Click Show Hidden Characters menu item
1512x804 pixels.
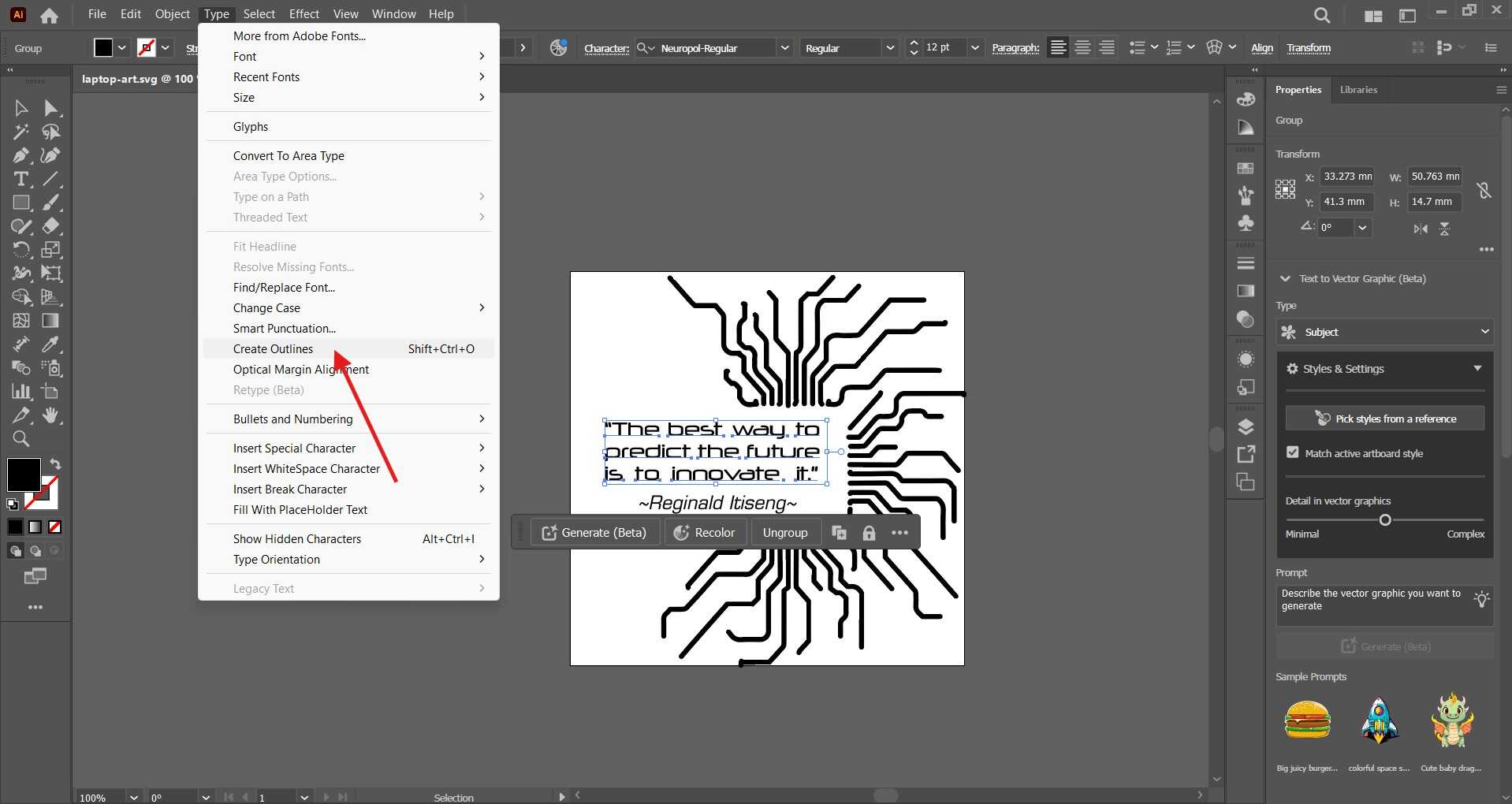click(x=348, y=538)
